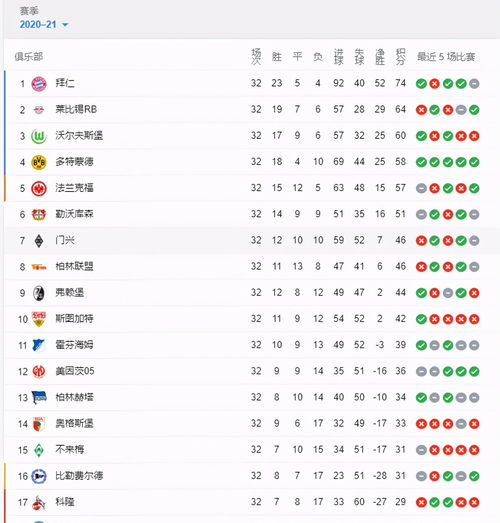The width and height of the screenshot is (500, 523).
Task: Click the Werder Bremen green diamond logo
Action: (39, 450)
